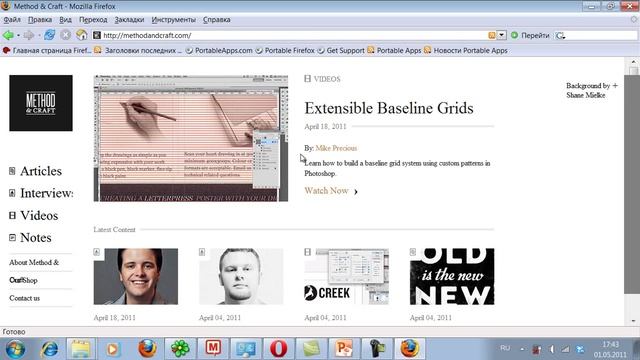640x360 pixels.
Task: Expand the address bar history dropdown
Action: (x=502, y=36)
